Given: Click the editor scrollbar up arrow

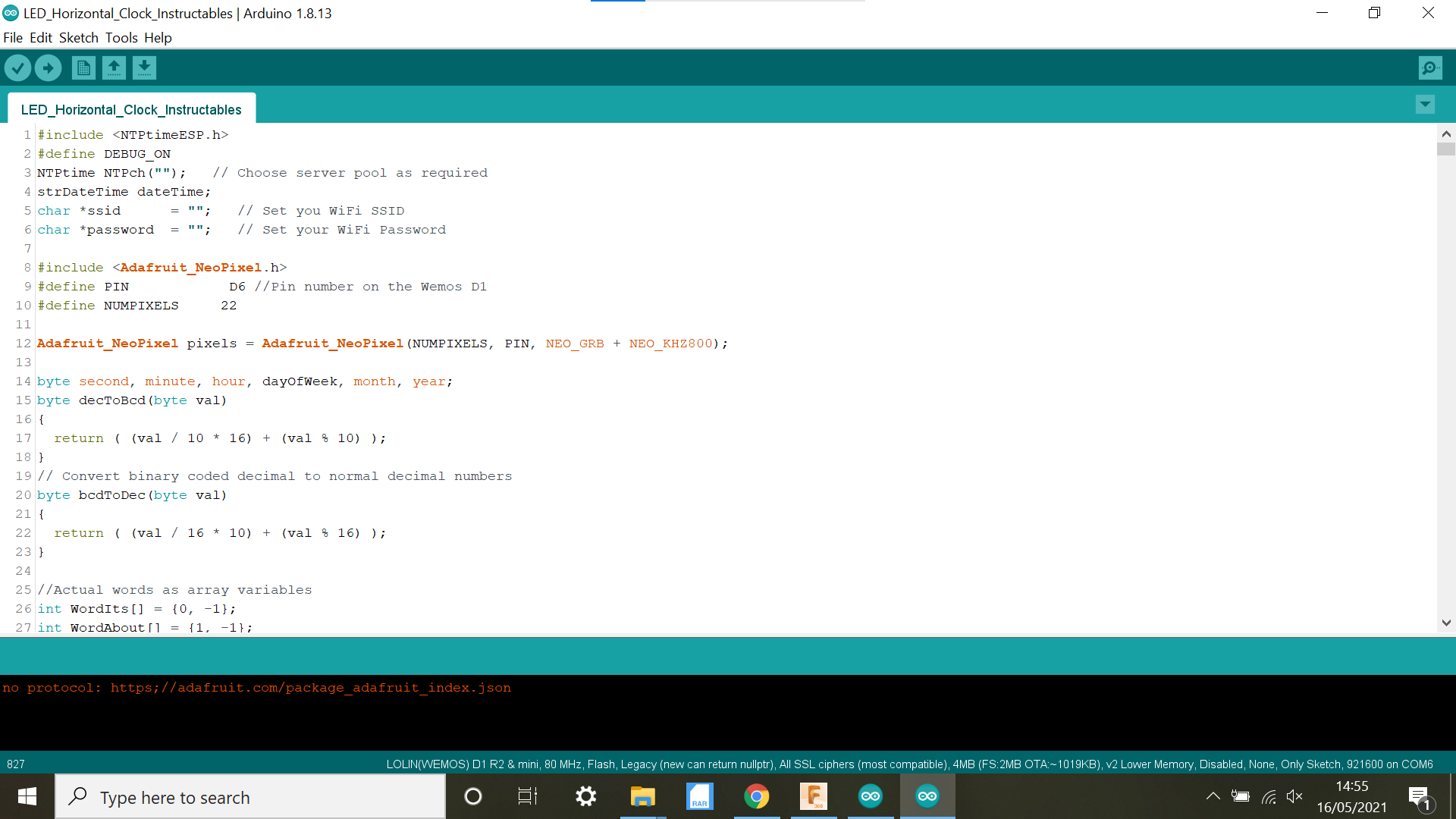Looking at the screenshot, I should click(x=1446, y=134).
